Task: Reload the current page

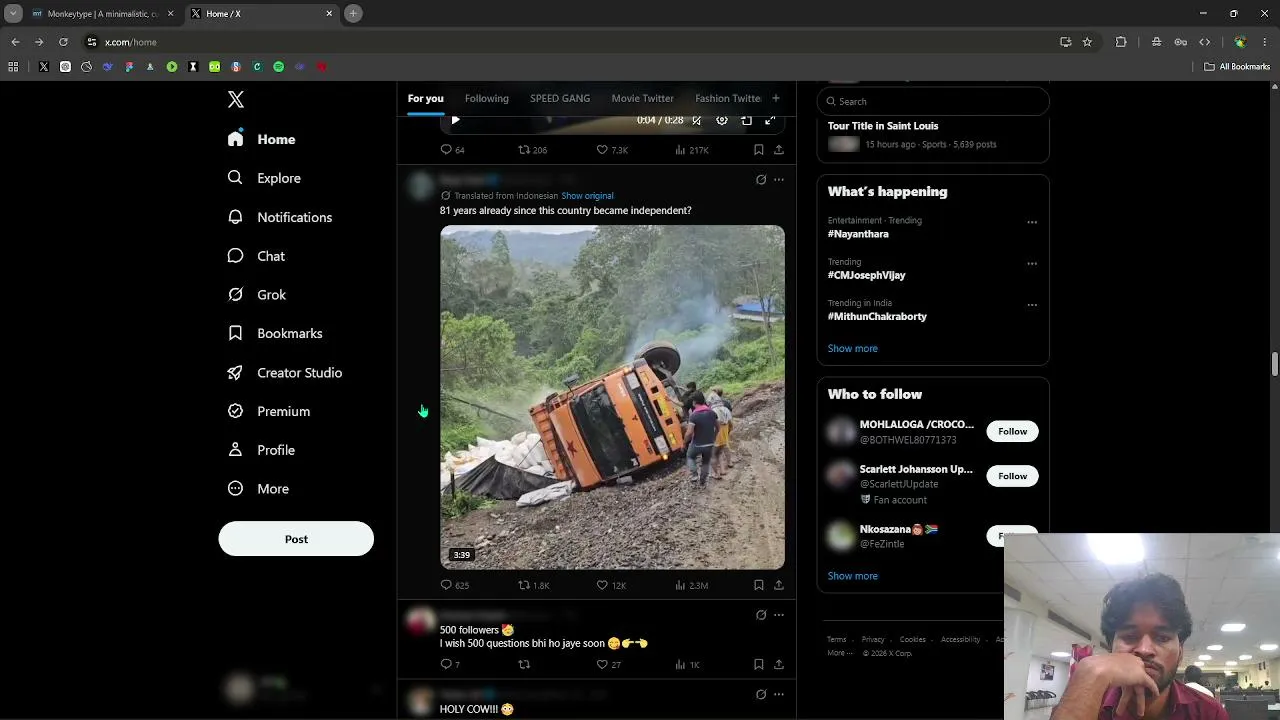Action: coord(63,42)
